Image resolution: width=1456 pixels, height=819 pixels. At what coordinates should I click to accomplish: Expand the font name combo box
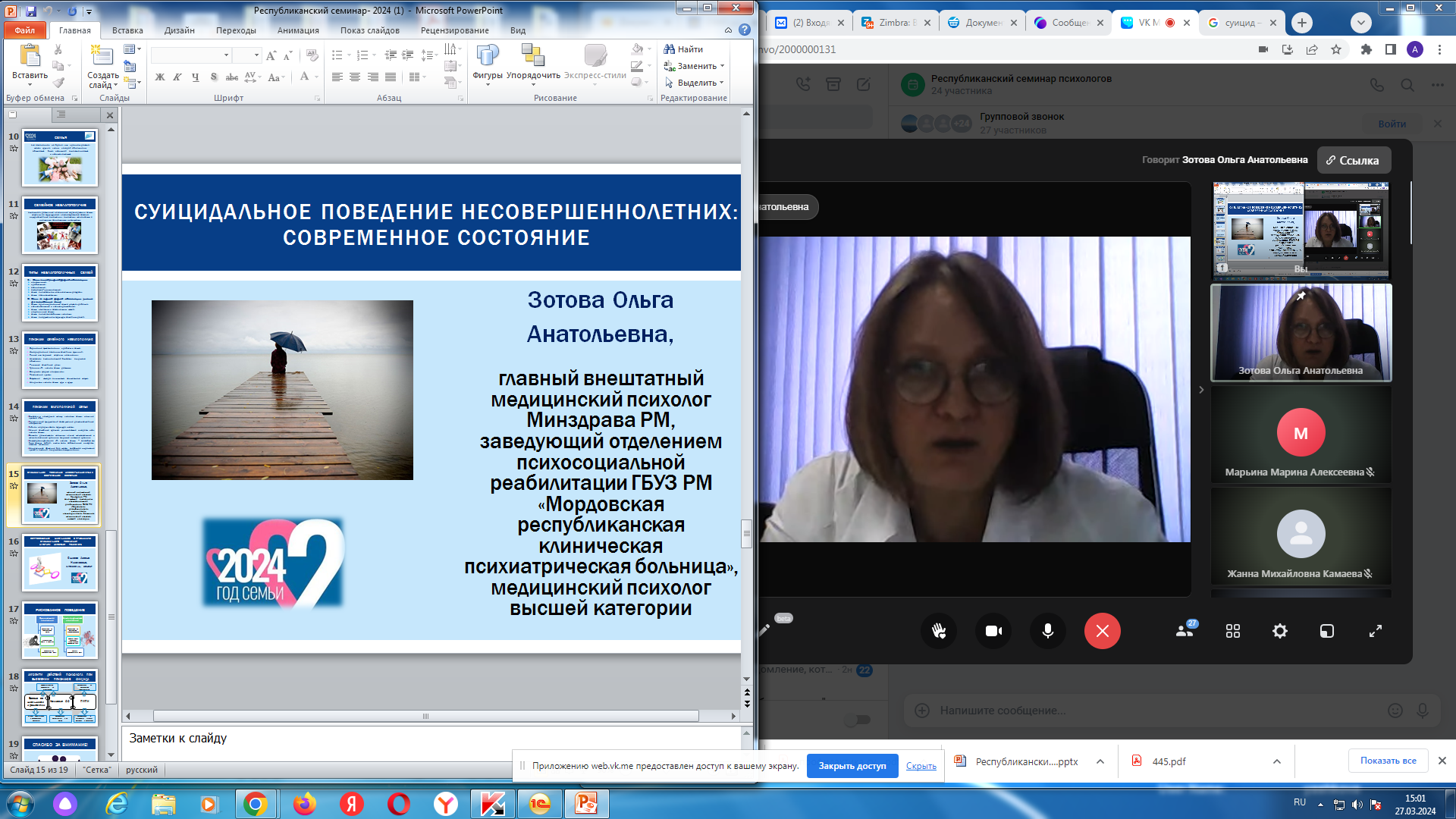click(x=226, y=55)
